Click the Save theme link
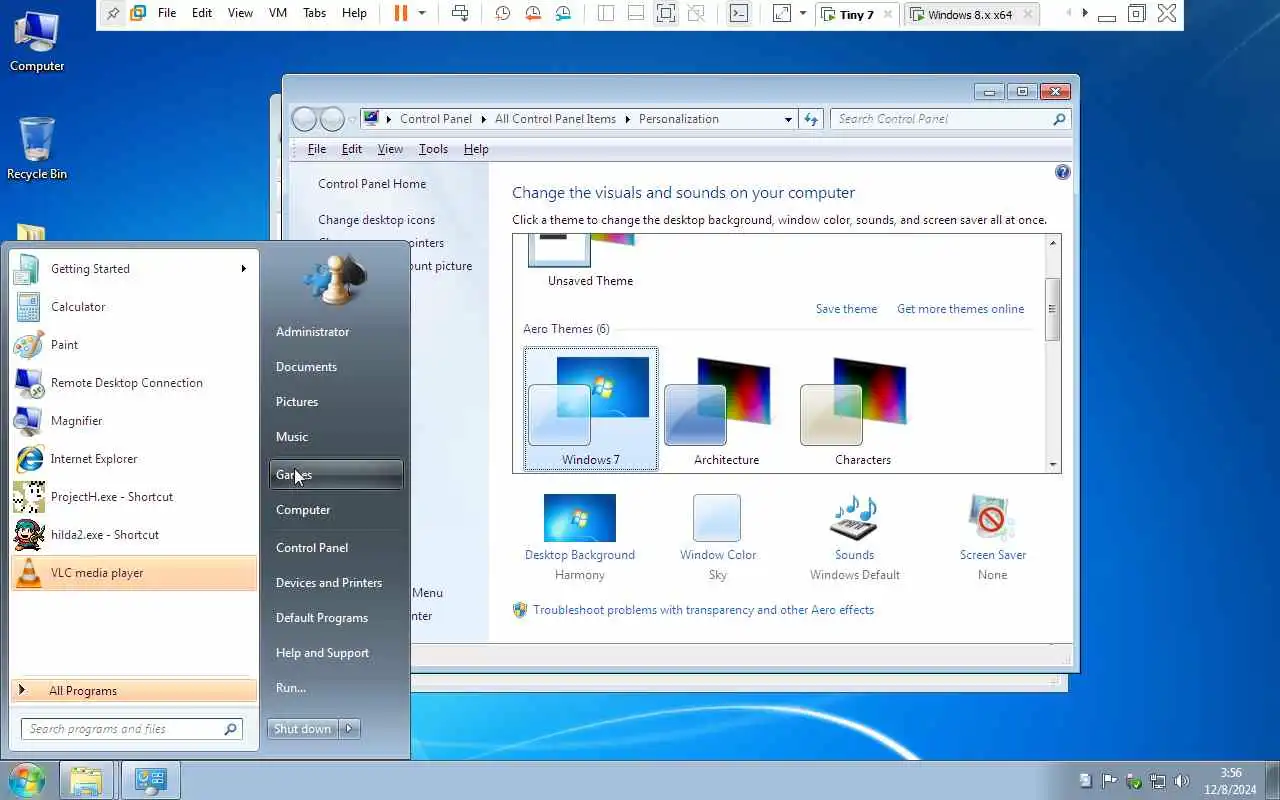This screenshot has width=1280, height=800. pos(846,309)
